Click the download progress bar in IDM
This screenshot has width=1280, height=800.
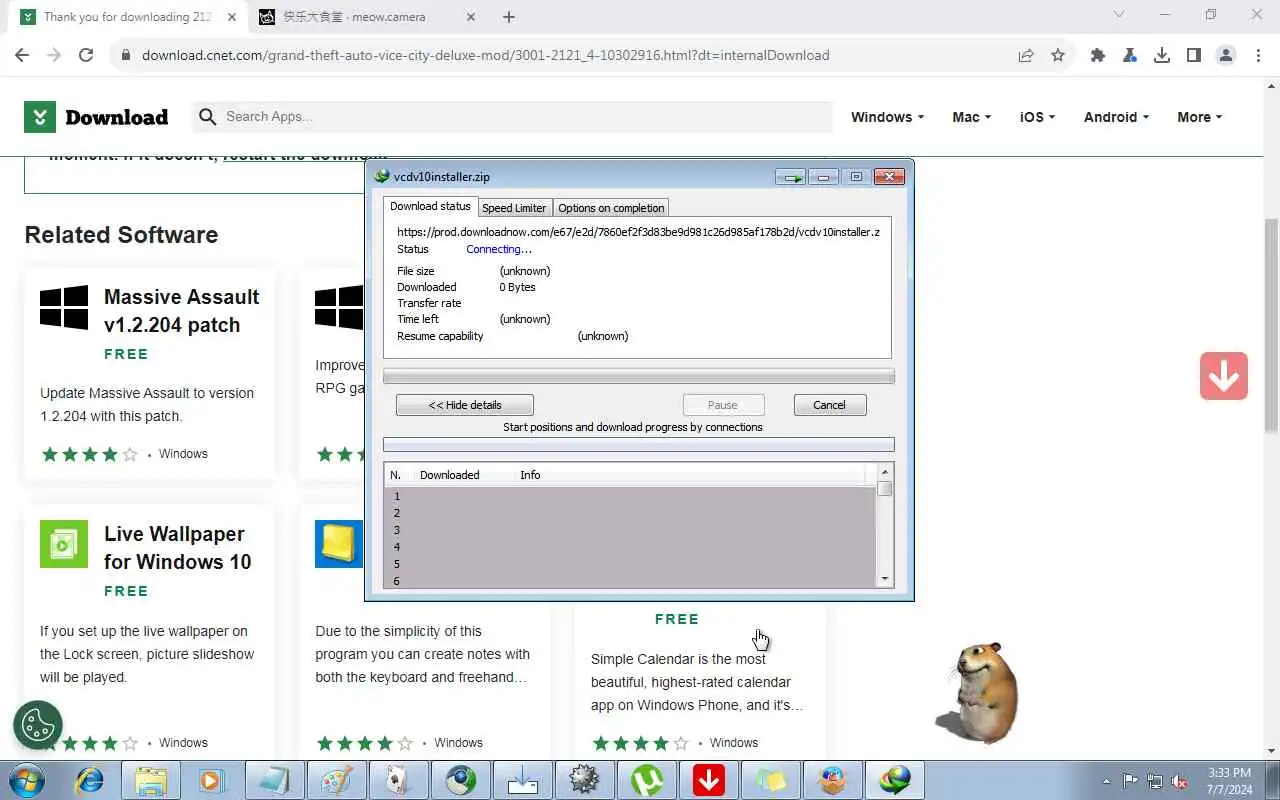pos(639,377)
